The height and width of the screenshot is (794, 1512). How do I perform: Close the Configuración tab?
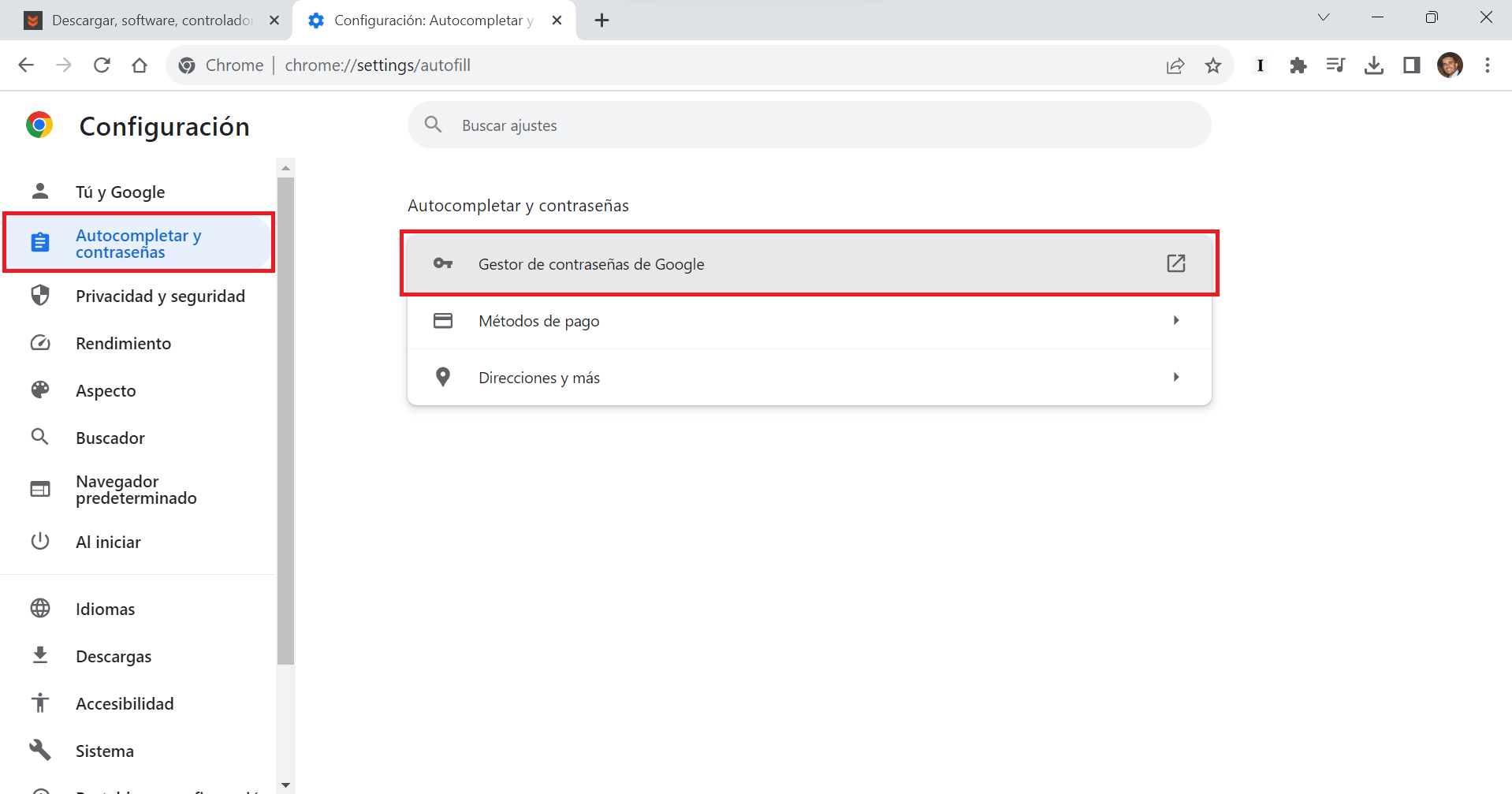tap(557, 21)
